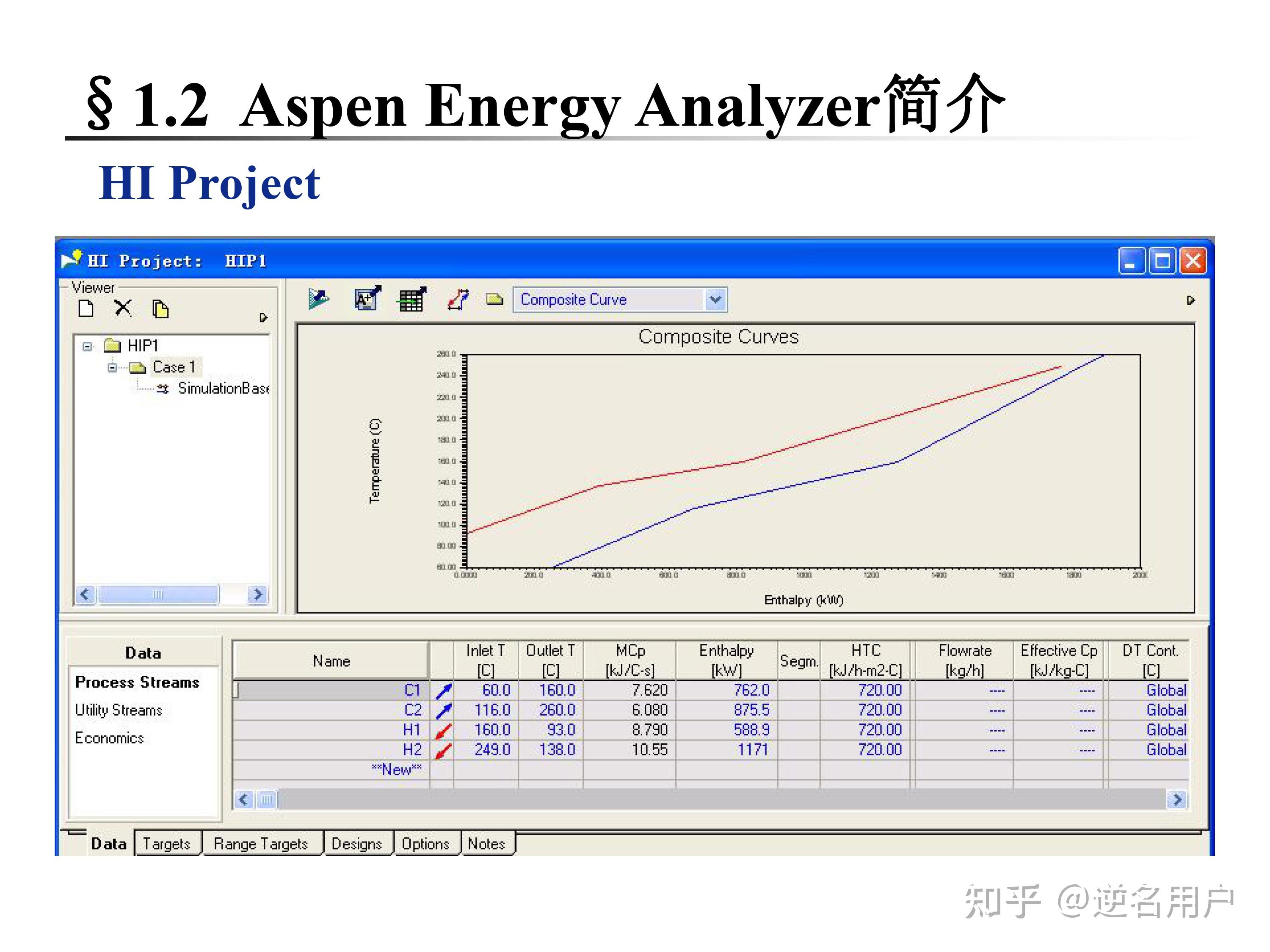The height and width of the screenshot is (952, 1270).
Task: Click the utility arrows icon above the plot
Action: click(458, 299)
